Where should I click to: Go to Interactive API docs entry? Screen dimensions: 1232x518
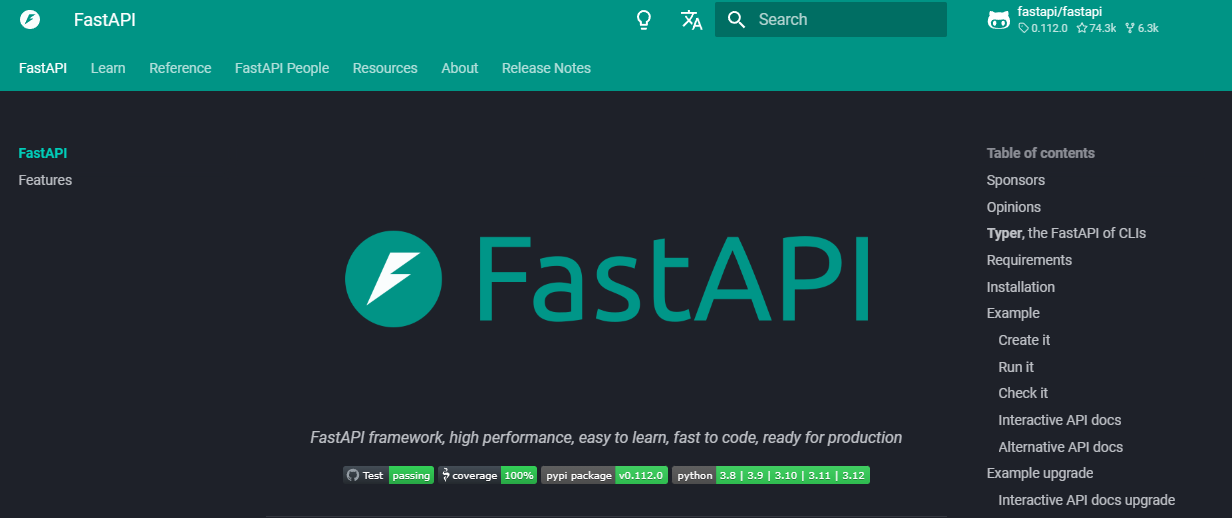pyautogui.click(x=1060, y=420)
